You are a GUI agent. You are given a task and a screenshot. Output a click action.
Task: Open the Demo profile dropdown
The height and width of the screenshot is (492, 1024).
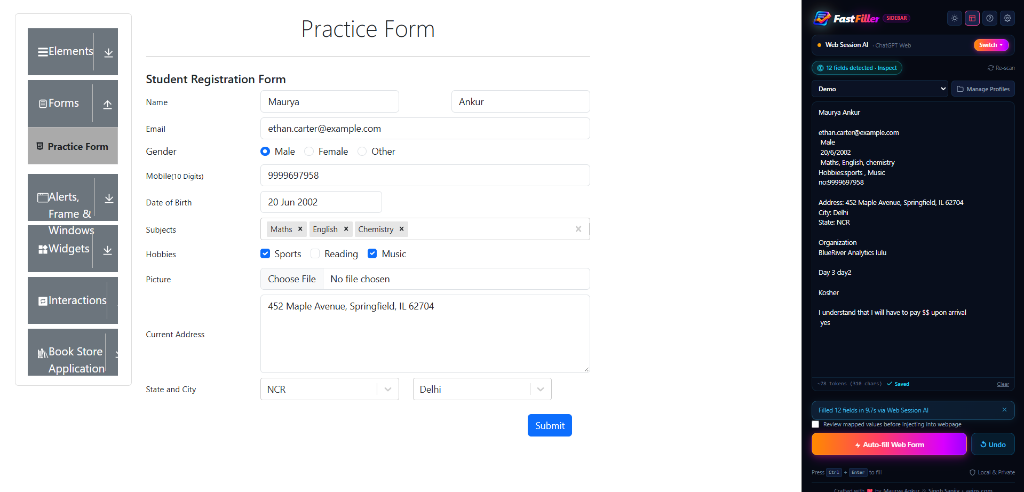[x=880, y=89]
